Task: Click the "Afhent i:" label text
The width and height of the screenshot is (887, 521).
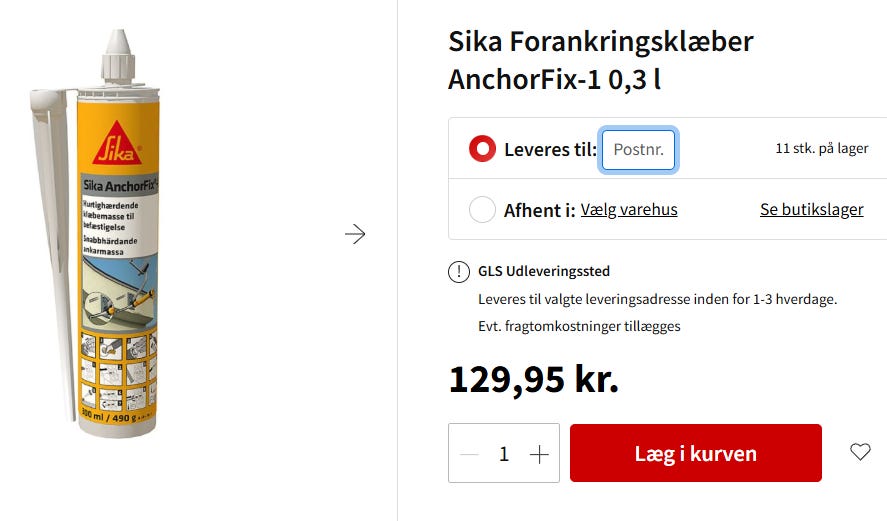Action: tap(539, 210)
